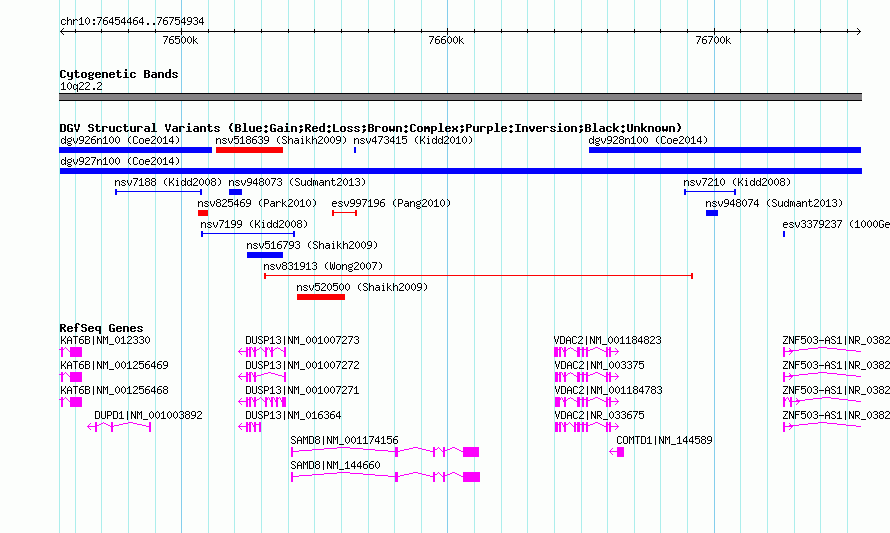This screenshot has height=533, width=890.
Task: Select the nsv518639 (Shaikh2009) red loss bar
Action: (x=249, y=150)
